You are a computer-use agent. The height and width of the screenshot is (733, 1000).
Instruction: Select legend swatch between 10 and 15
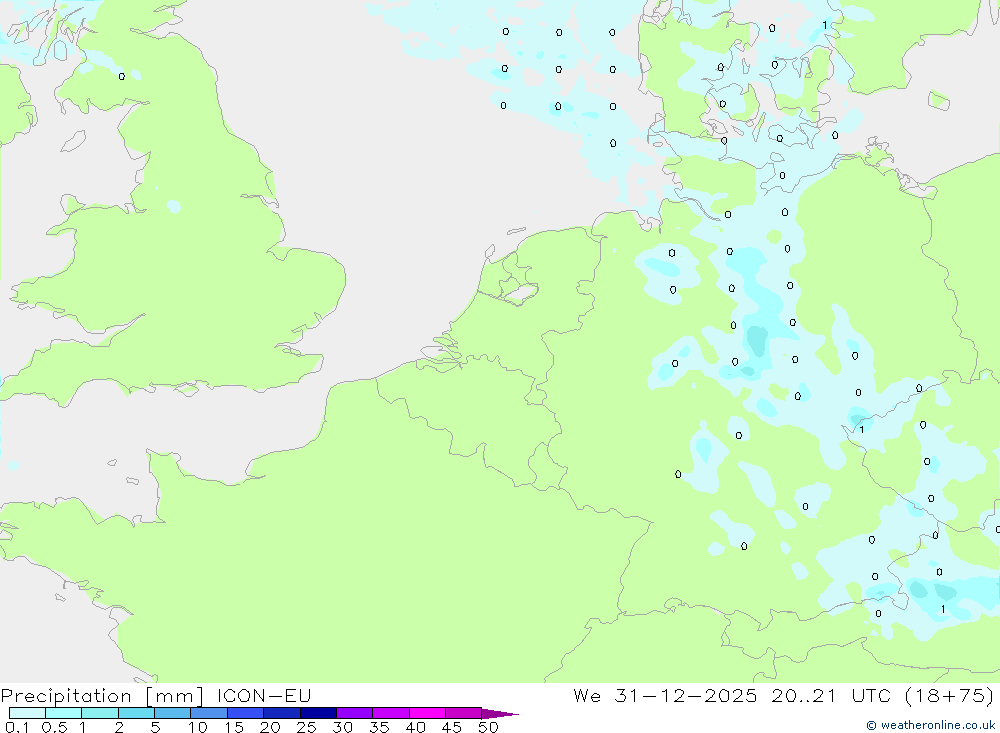pos(209,713)
